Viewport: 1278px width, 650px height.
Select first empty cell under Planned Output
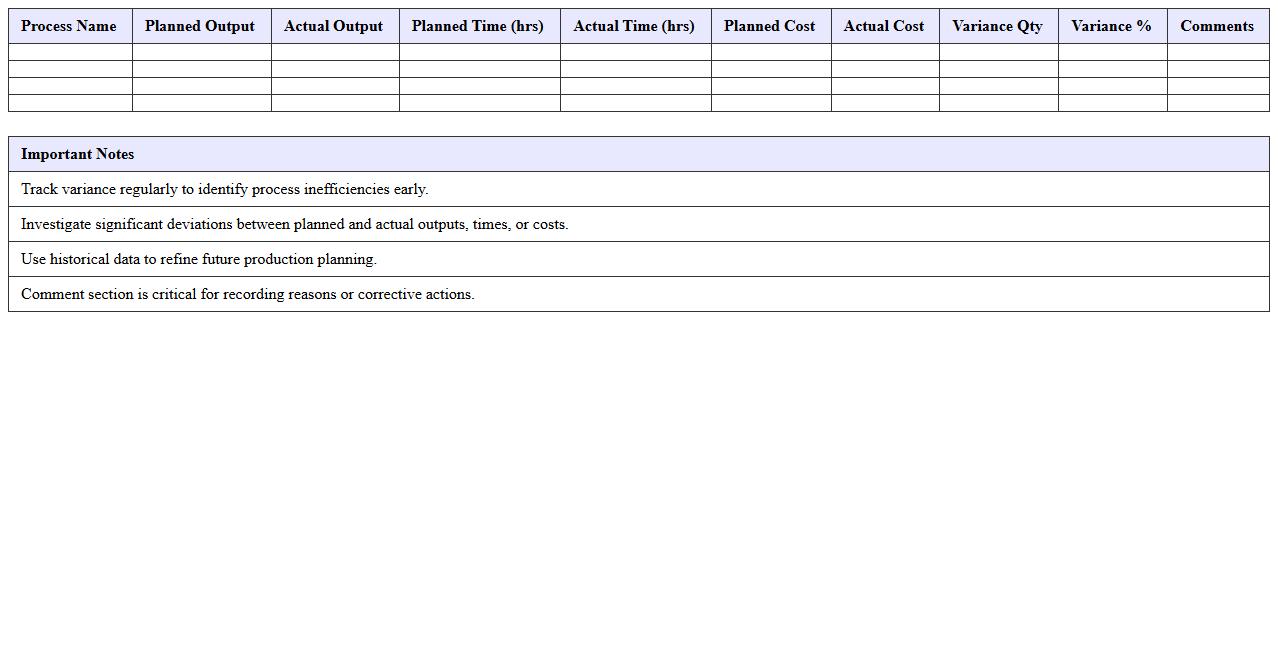pos(201,52)
